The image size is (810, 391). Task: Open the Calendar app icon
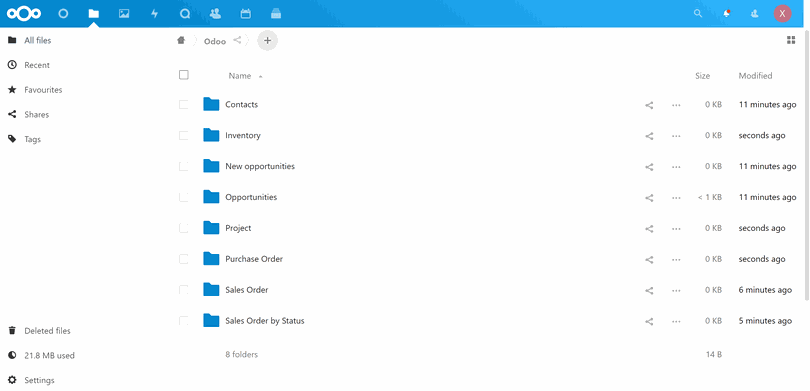[246, 14]
